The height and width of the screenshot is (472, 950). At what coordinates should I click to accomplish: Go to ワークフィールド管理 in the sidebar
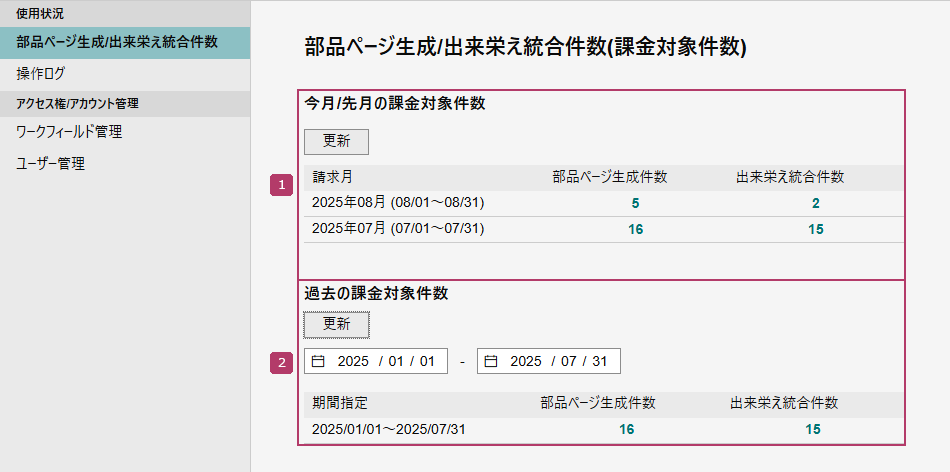(69, 132)
